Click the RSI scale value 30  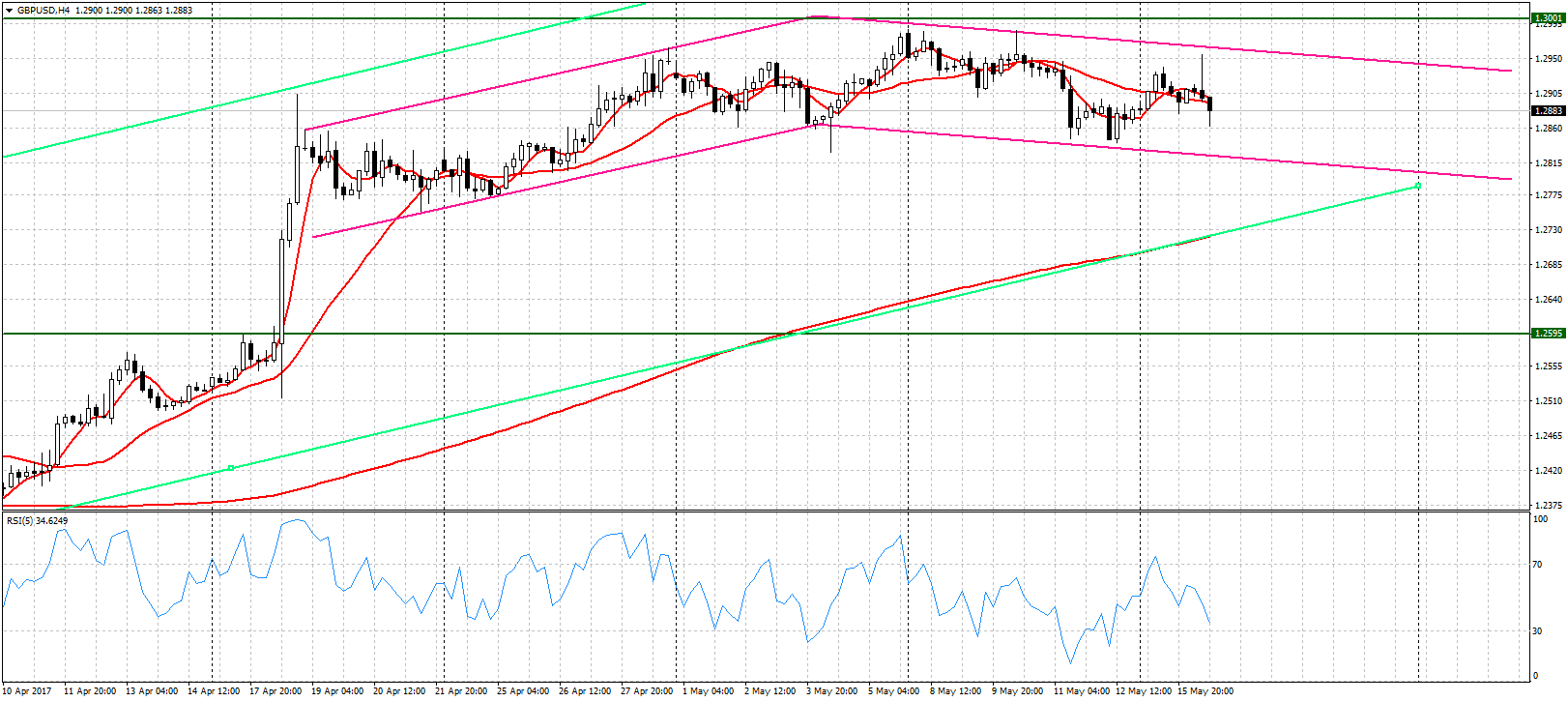[1538, 631]
